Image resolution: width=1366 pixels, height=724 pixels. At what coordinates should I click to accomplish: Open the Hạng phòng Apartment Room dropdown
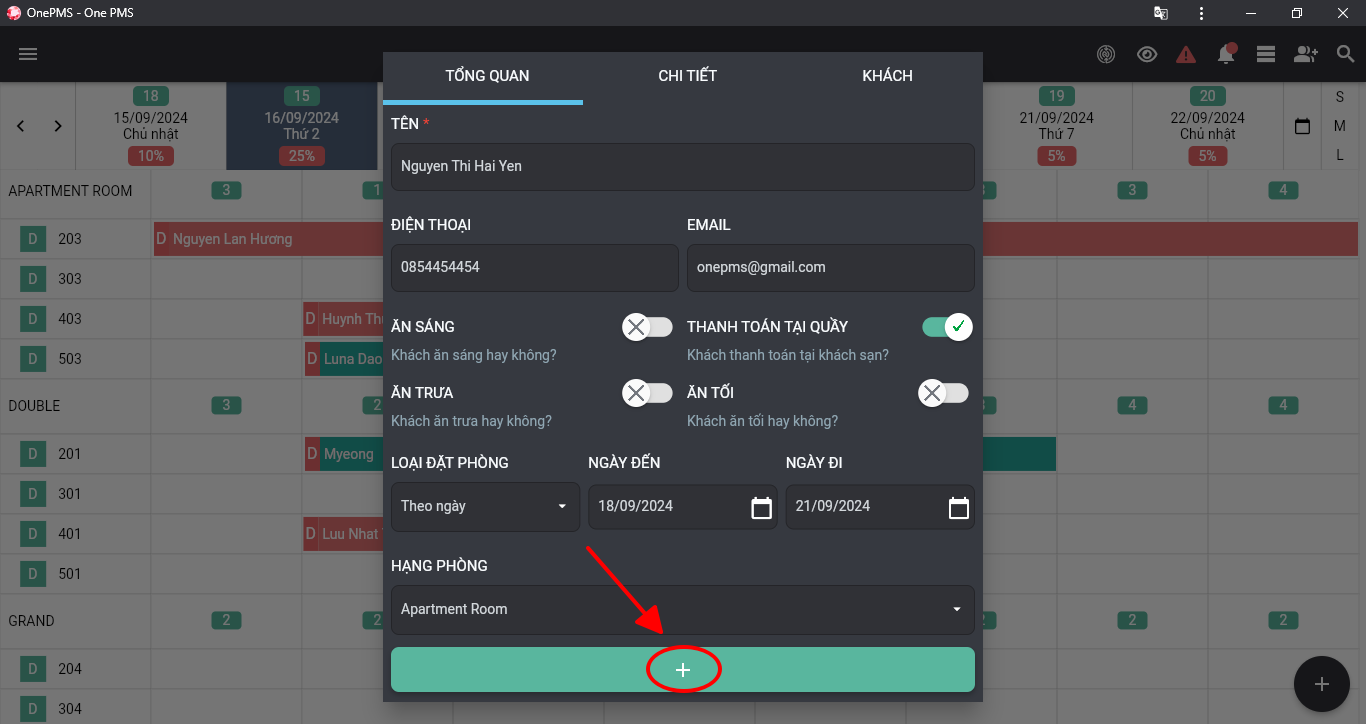[683, 609]
